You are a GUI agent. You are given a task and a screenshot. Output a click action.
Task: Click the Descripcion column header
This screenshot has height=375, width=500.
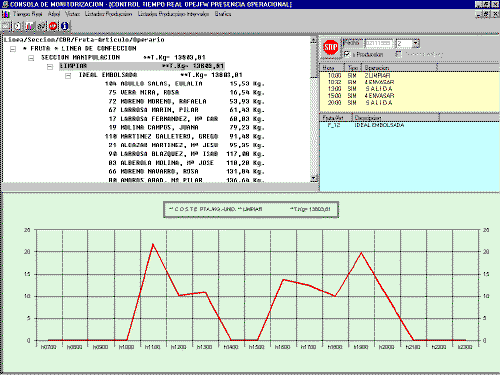[x=396, y=118]
